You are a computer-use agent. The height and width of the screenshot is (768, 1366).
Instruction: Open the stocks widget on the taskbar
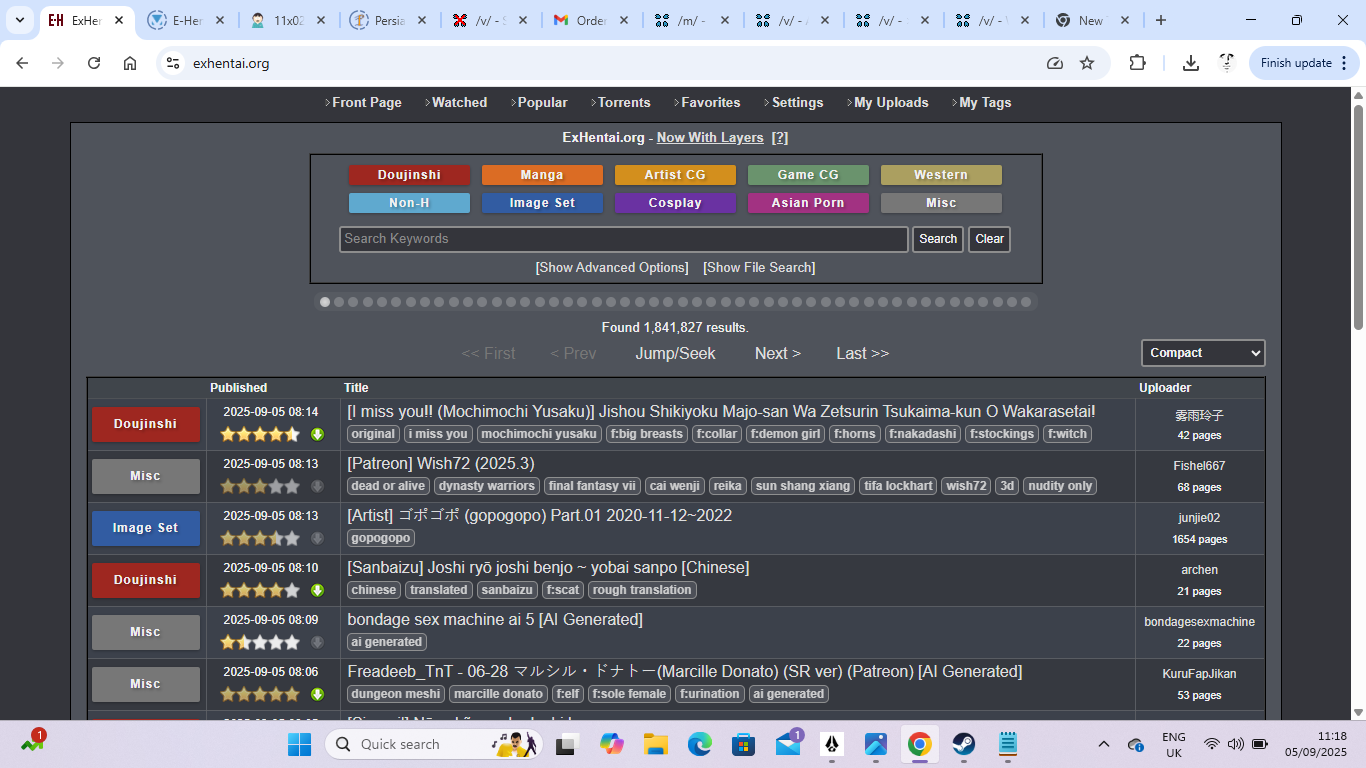click(33, 744)
